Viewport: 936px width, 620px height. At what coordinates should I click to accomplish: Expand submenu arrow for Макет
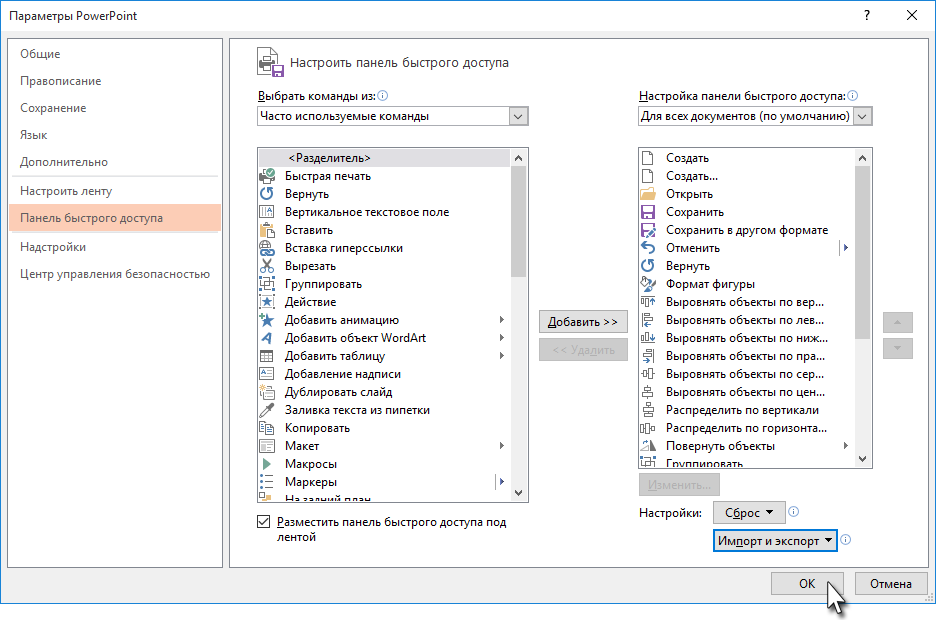point(502,446)
